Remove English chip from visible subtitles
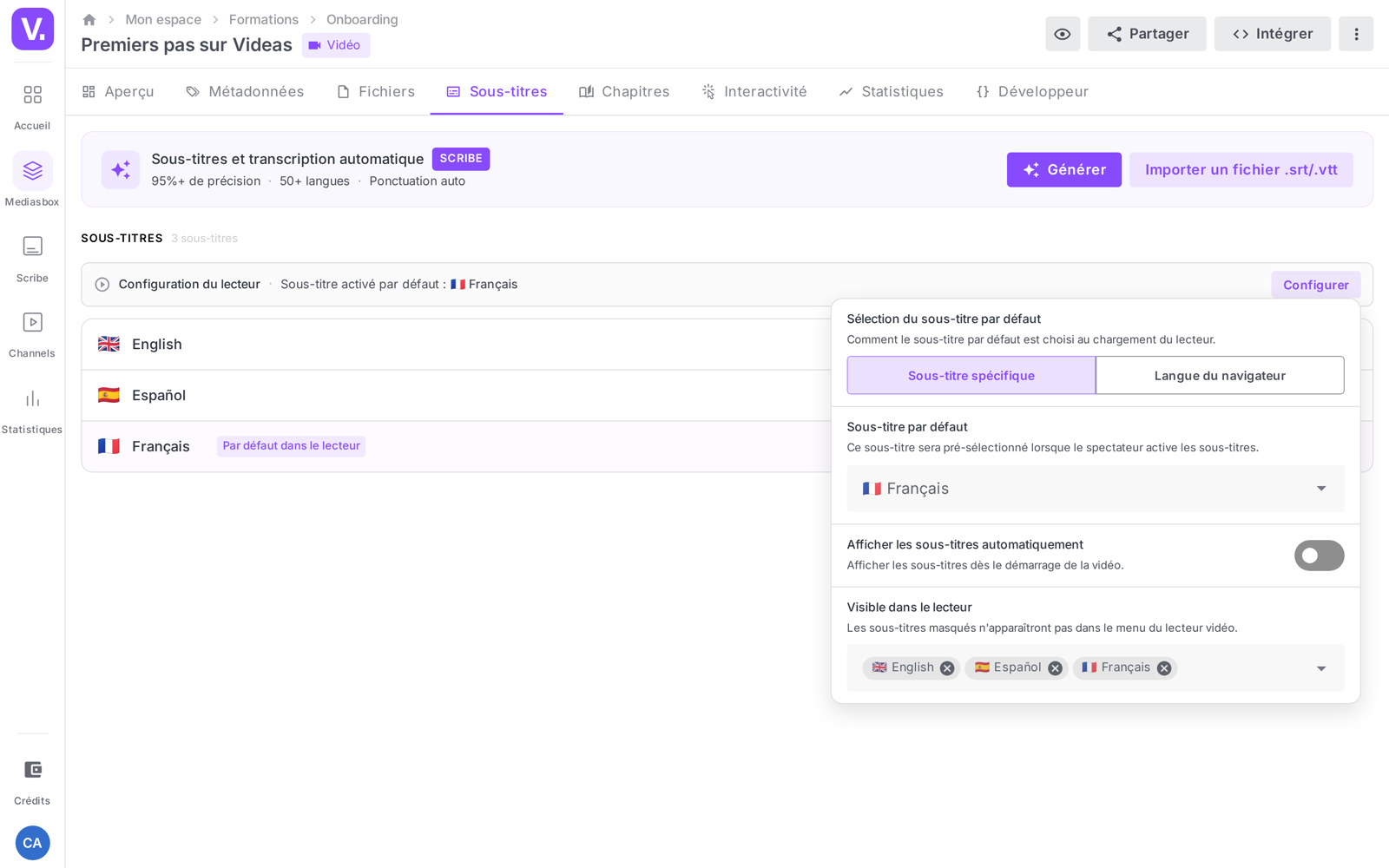The image size is (1389, 868). 947,668
